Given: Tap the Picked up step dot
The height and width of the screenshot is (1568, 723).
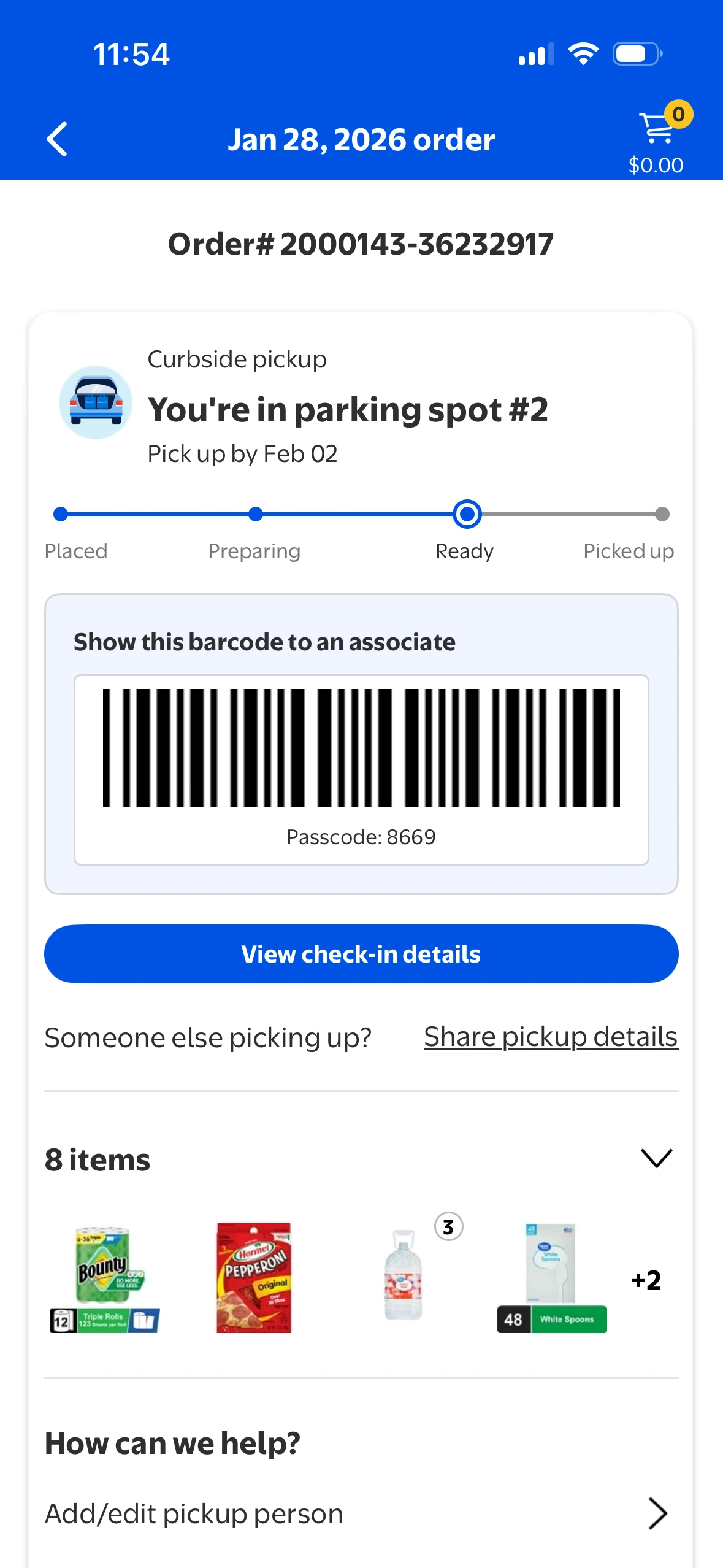Looking at the screenshot, I should click(662, 514).
